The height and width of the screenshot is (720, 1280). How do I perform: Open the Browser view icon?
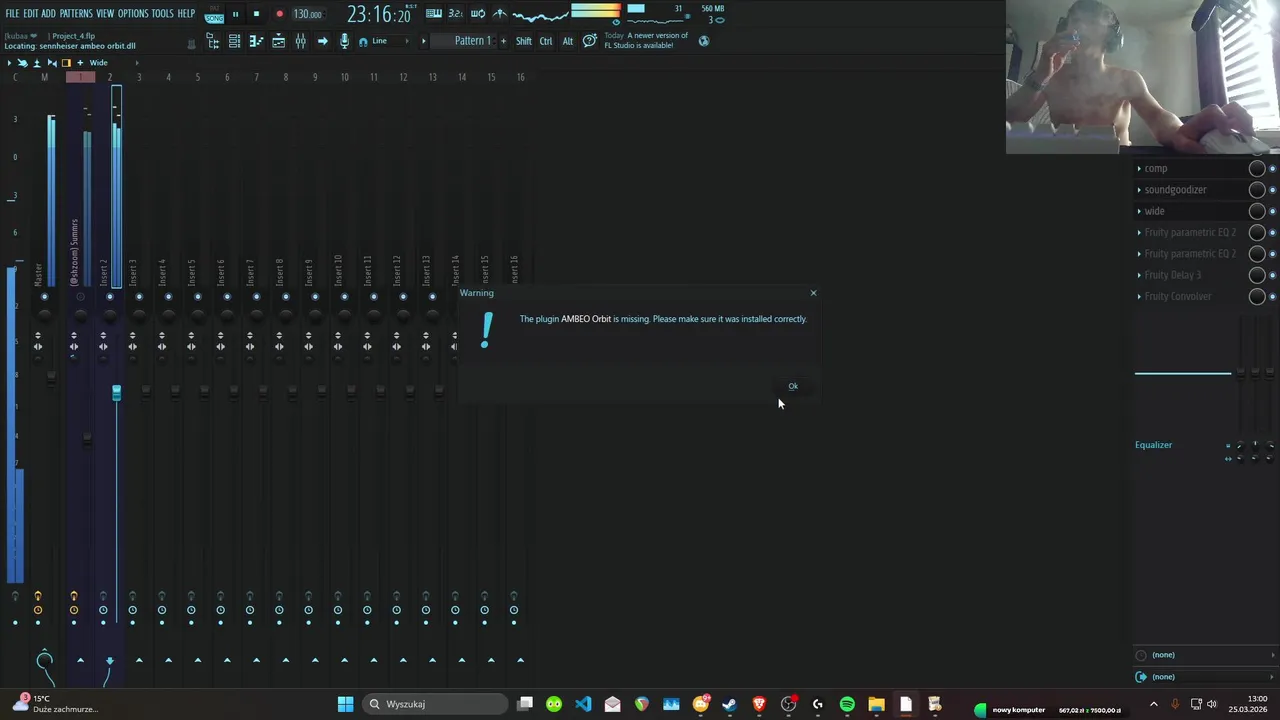(212, 41)
